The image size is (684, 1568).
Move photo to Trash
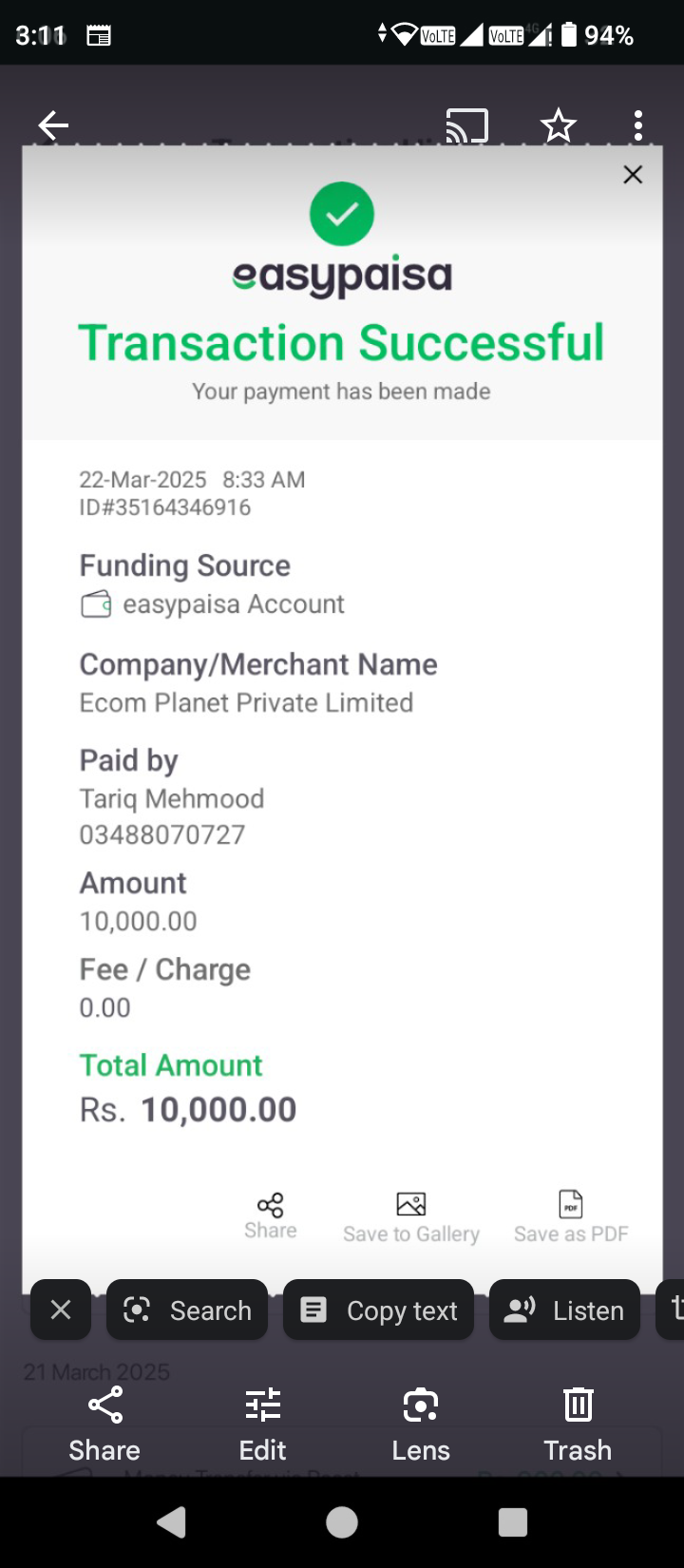coord(578,1424)
